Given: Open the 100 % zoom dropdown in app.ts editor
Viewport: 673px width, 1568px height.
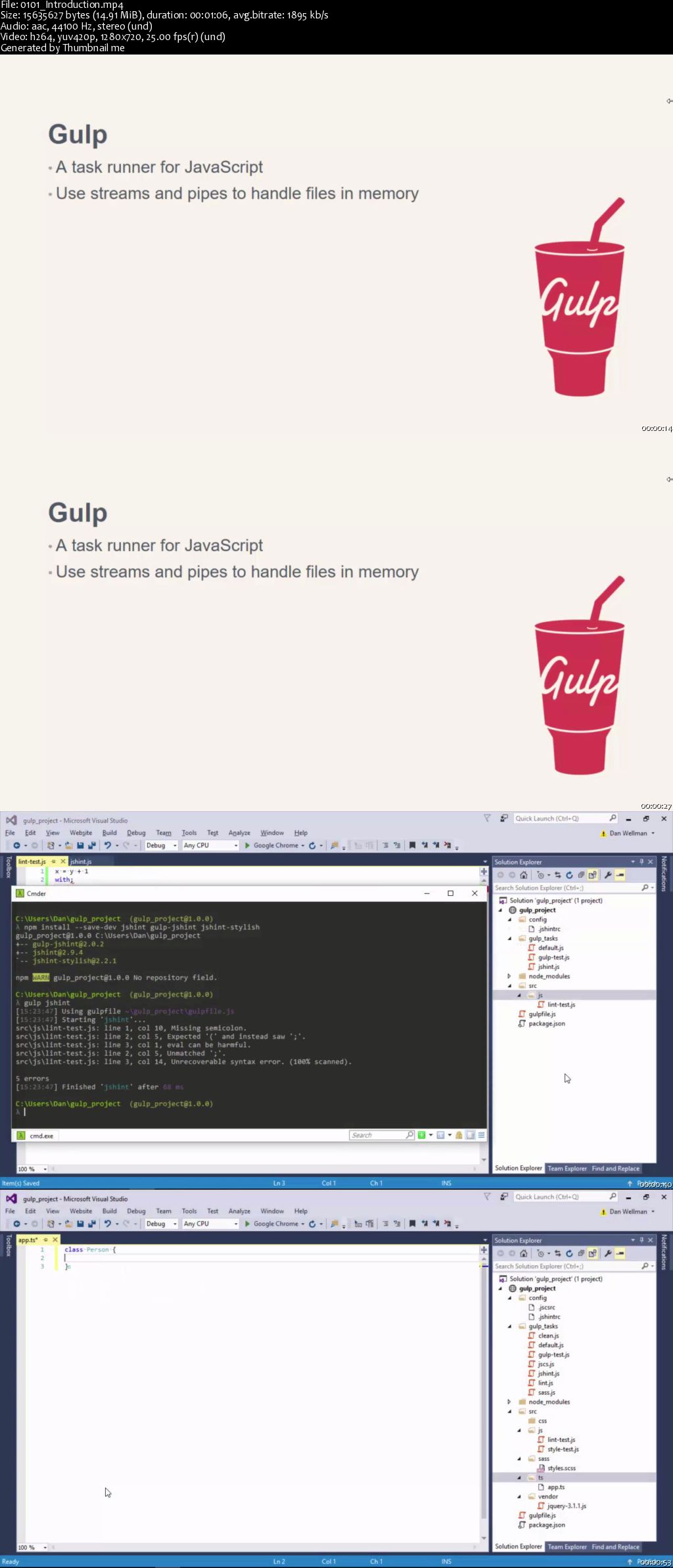Looking at the screenshot, I should point(45,1548).
